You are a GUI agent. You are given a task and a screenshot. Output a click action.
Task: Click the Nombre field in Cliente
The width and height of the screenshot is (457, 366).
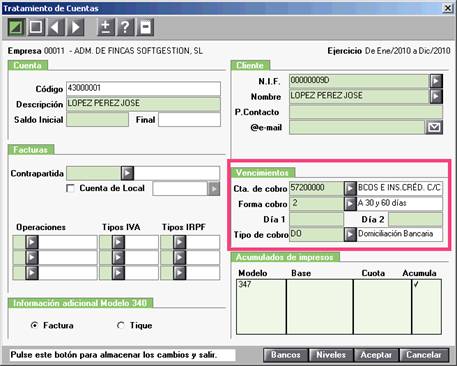[x=359, y=96]
